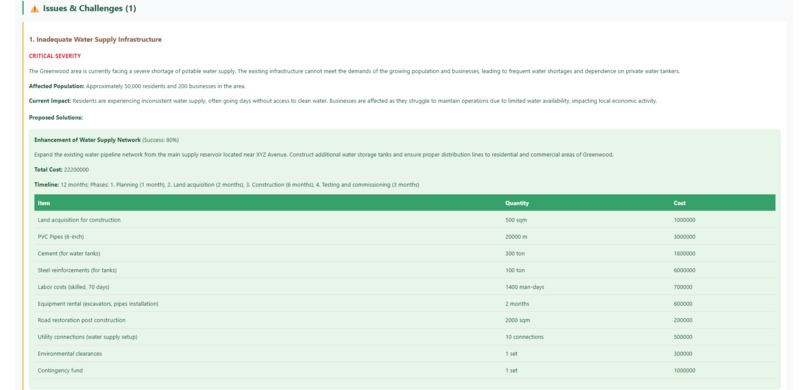Click the "Total Cost:" label
The height and width of the screenshot is (390, 806).
click(48, 170)
